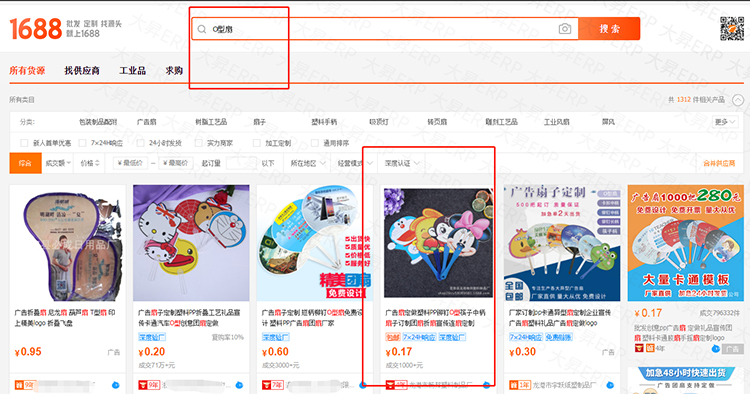Filter by 转页扇 category

pyautogui.click(x=437, y=122)
